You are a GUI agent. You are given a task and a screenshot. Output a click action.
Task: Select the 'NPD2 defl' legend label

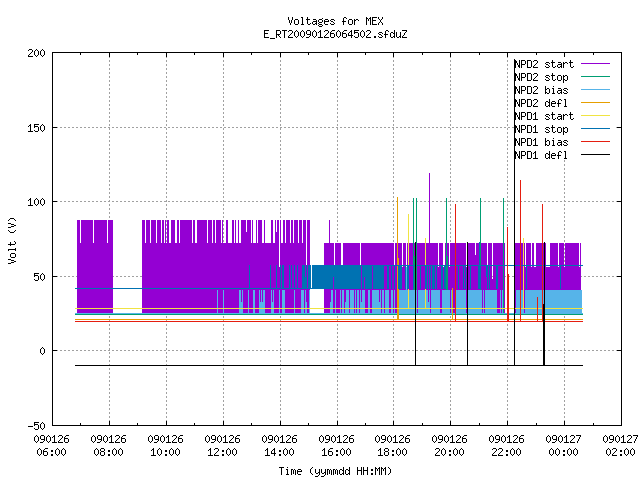(x=541, y=103)
